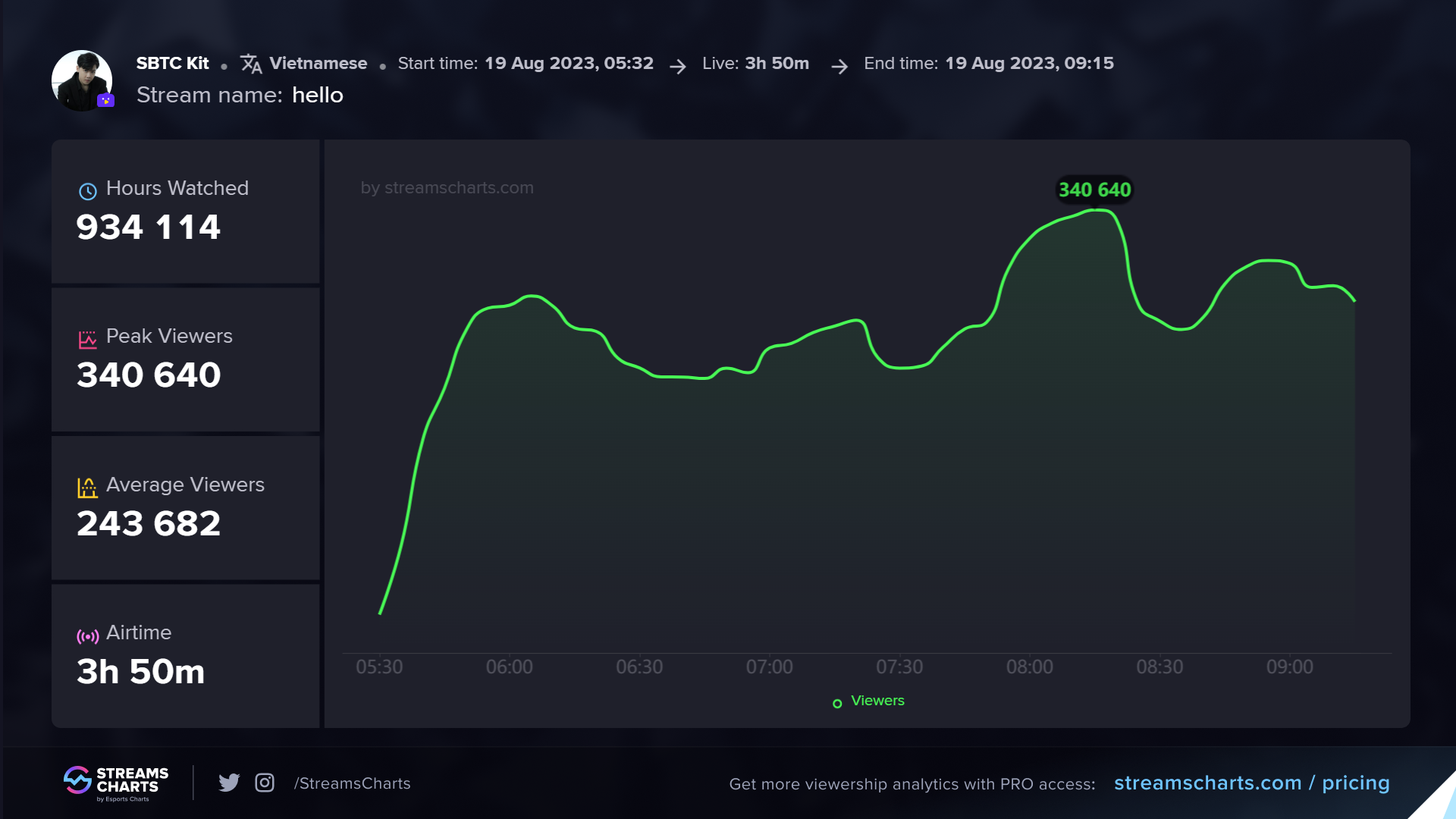1456x819 pixels.
Task: Click the purple platform badge on avatar
Action: (x=106, y=100)
